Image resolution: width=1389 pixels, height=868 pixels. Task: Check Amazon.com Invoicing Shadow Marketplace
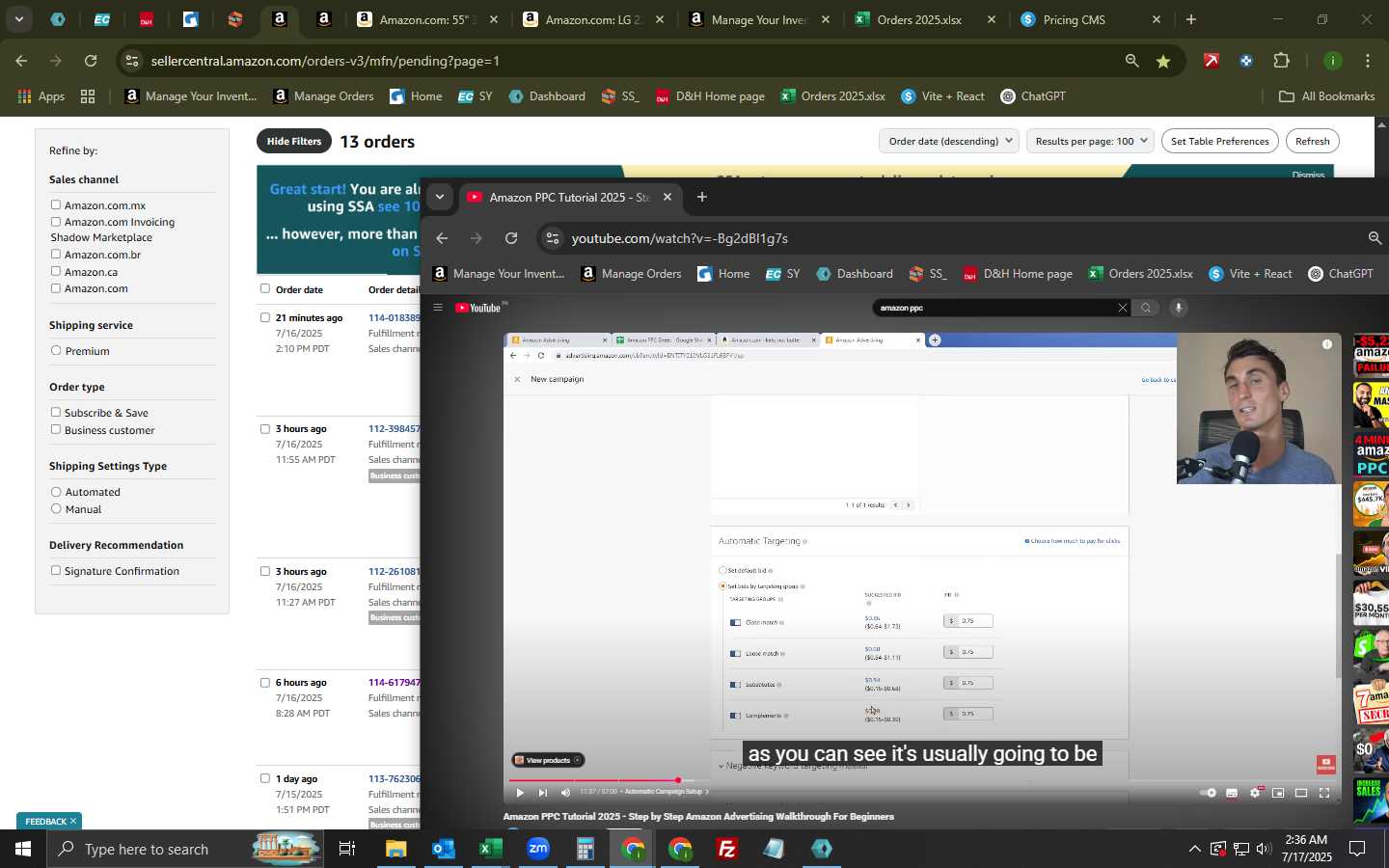pyautogui.click(x=56, y=222)
